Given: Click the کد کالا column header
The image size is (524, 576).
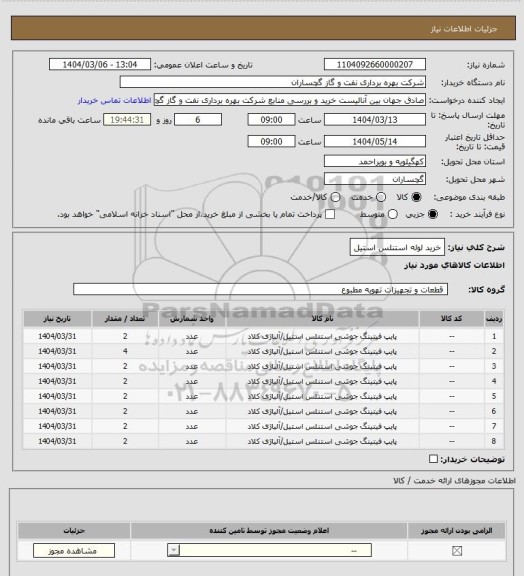Looking at the screenshot, I should coord(452,318).
